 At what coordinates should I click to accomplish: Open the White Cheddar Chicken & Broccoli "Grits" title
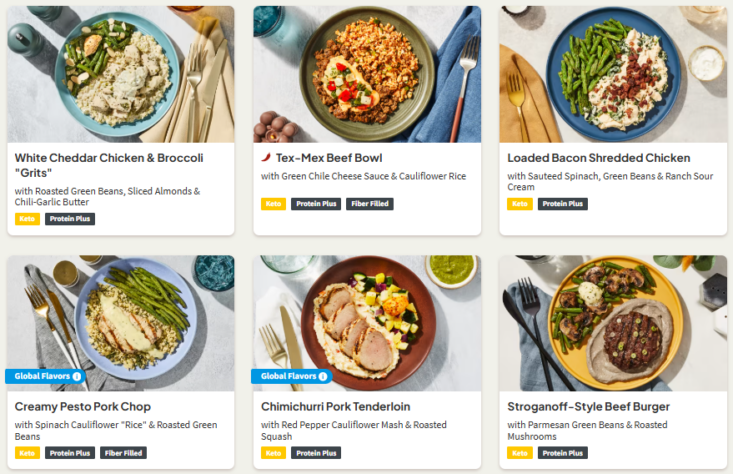109,165
